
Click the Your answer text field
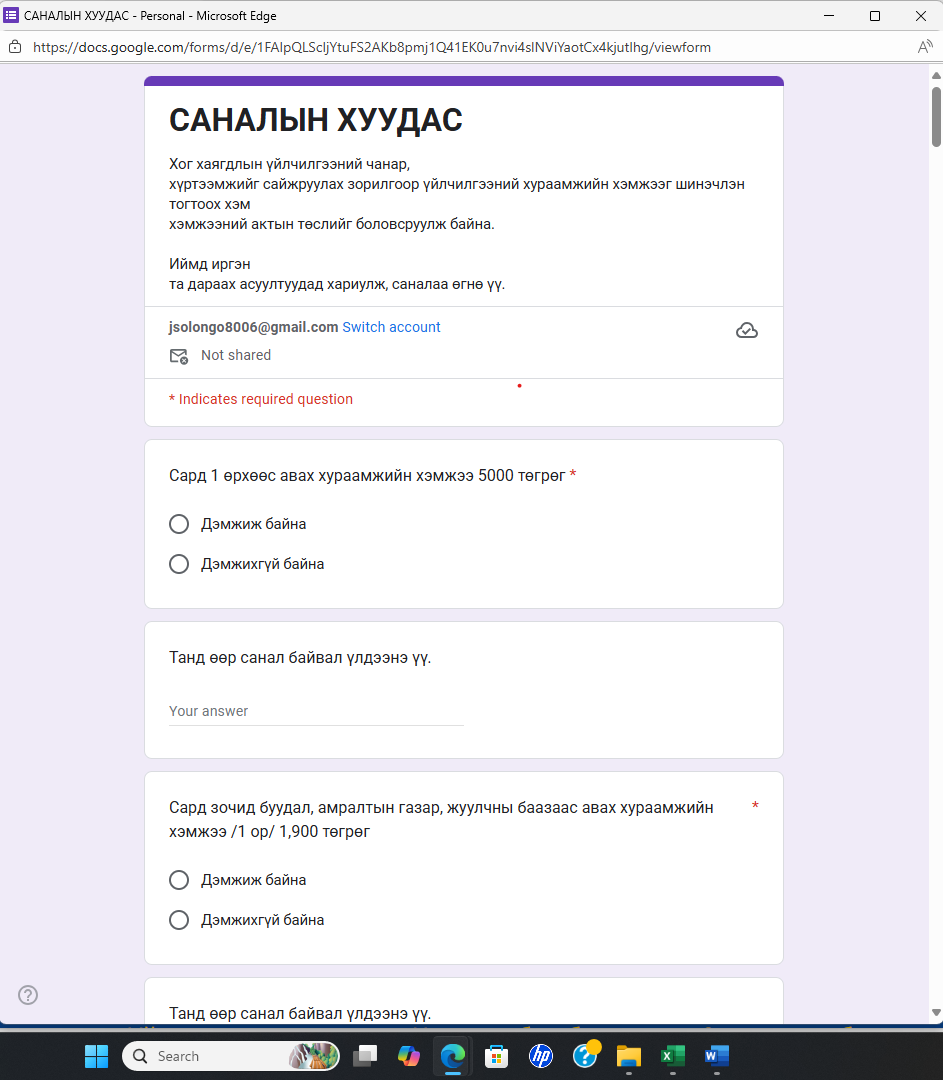point(300,711)
